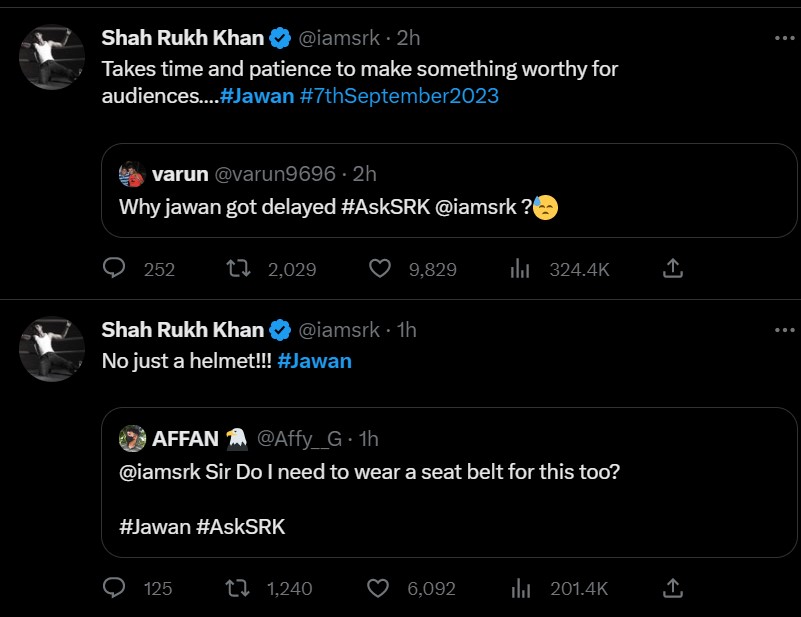Retweet the tweet with 1,240 retweets
Screen dimensions: 801x617
[x=237, y=589]
